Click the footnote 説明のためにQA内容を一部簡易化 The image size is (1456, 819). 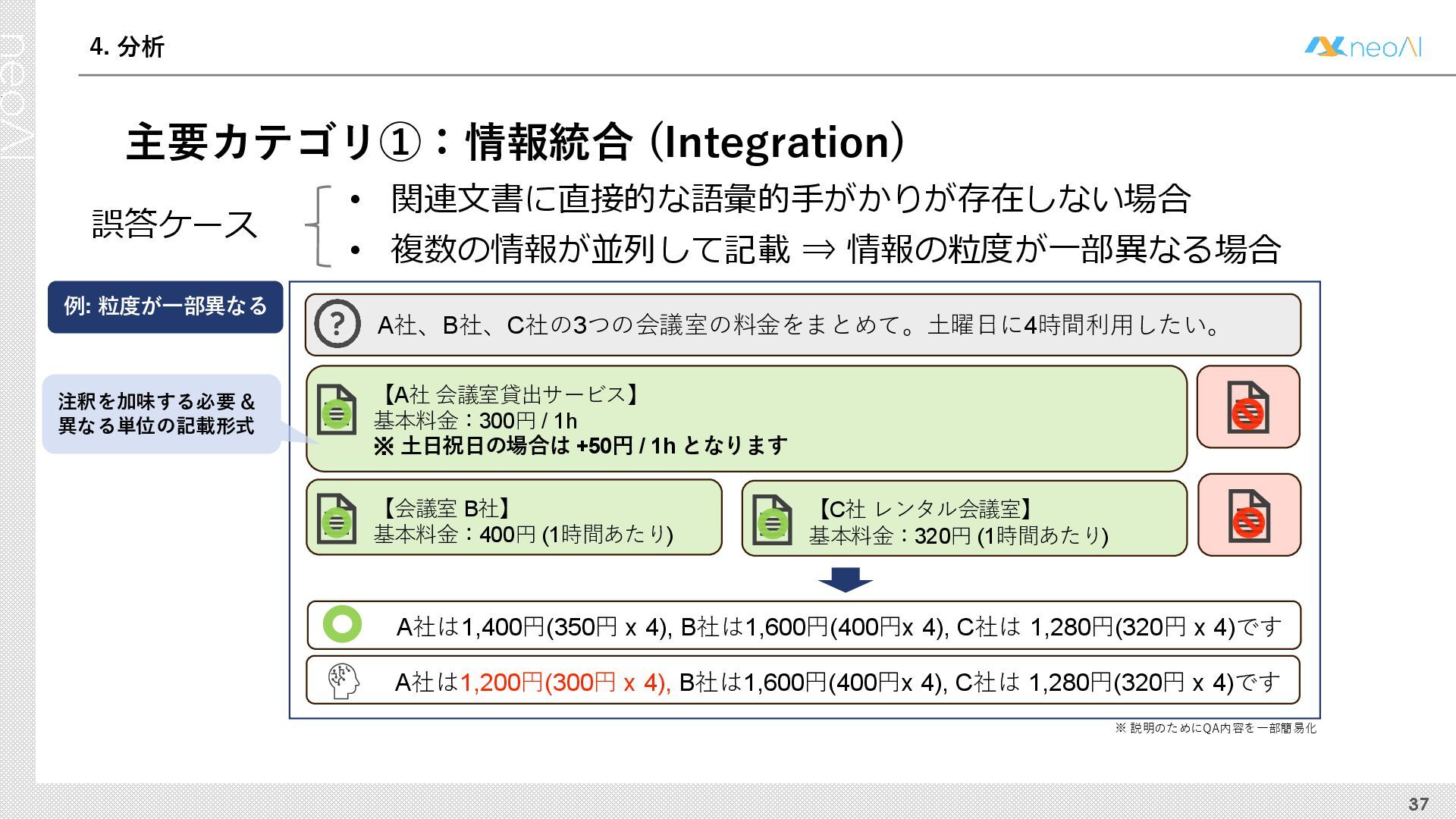click(x=1216, y=728)
